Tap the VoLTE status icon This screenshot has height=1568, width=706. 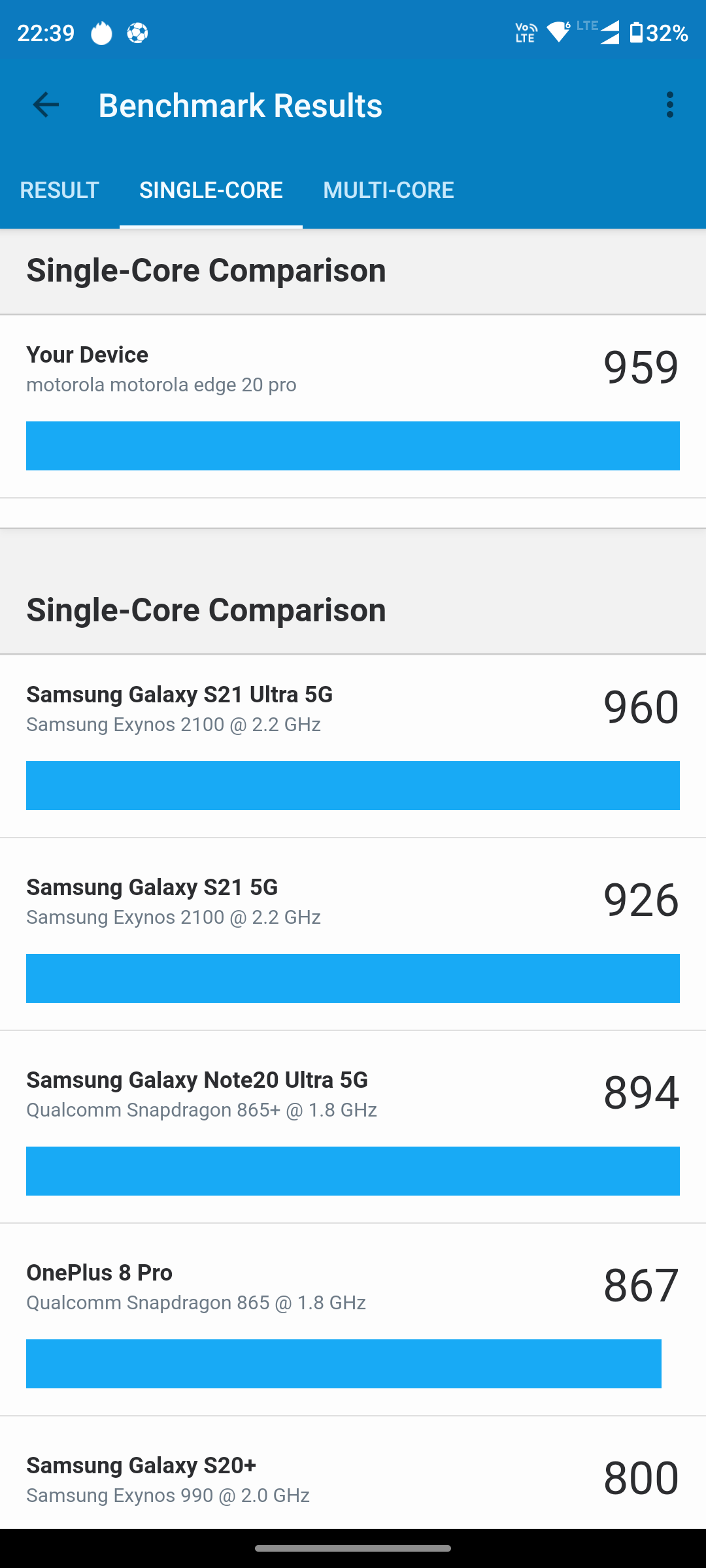[x=526, y=33]
